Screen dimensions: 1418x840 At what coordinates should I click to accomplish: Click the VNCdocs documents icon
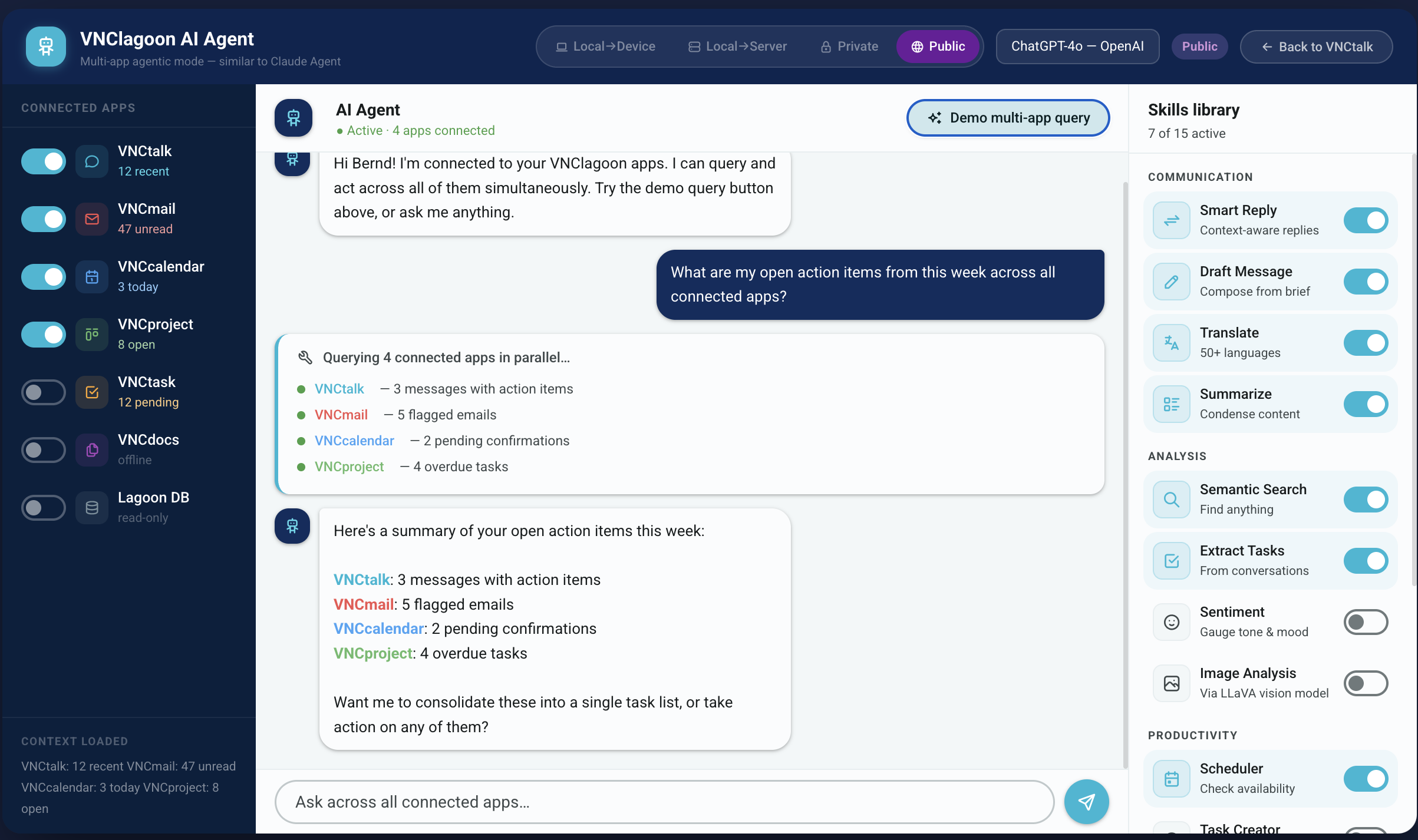click(92, 450)
